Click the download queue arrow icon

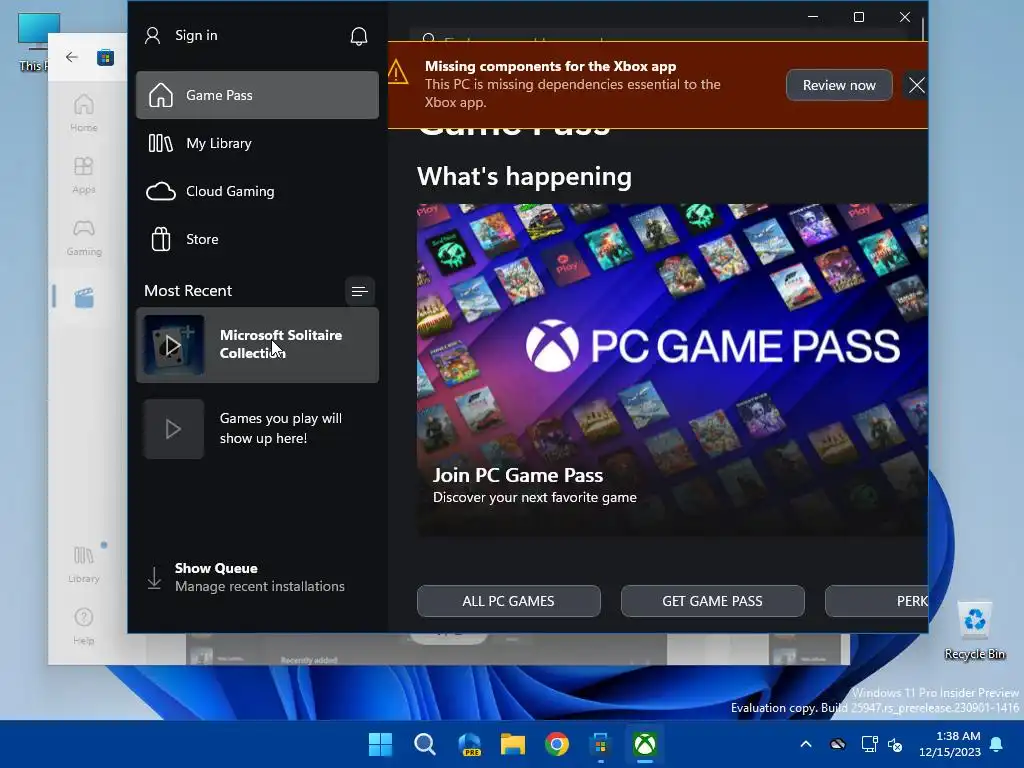(154, 578)
